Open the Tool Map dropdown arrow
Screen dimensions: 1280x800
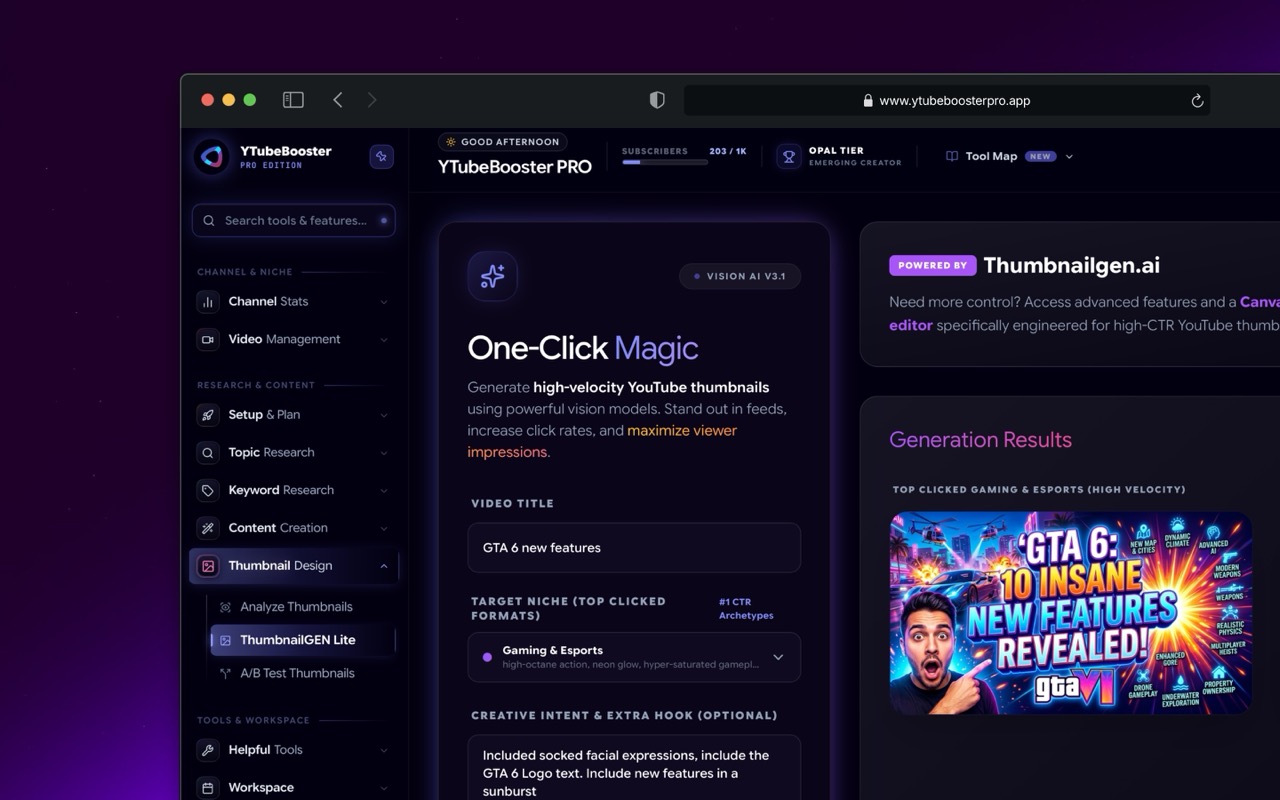point(1069,157)
